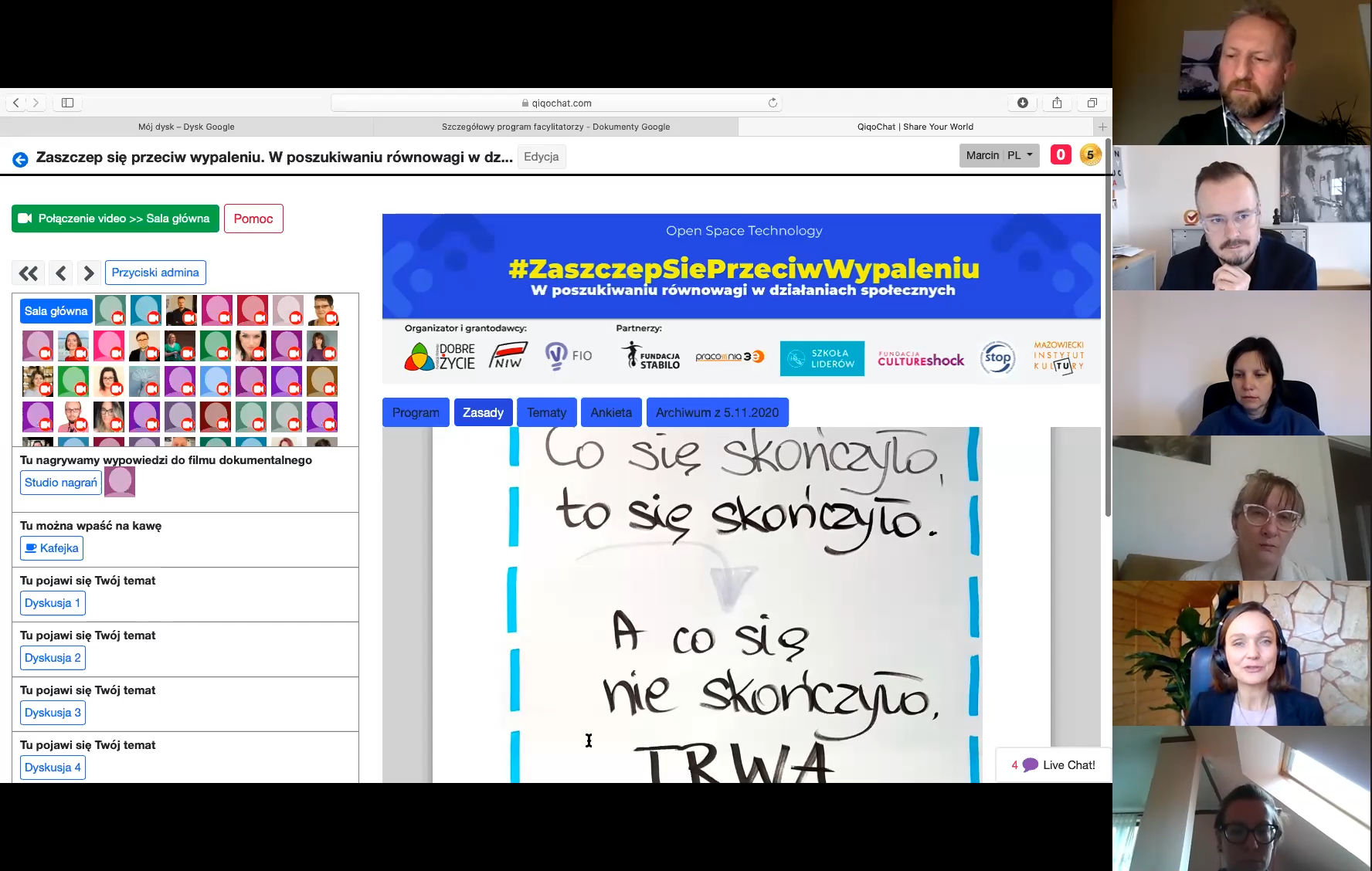Viewport: 1372px width, 871px height.
Task: Select video tile of woman in blue sweater
Action: pyautogui.click(x=1242, y=363)
